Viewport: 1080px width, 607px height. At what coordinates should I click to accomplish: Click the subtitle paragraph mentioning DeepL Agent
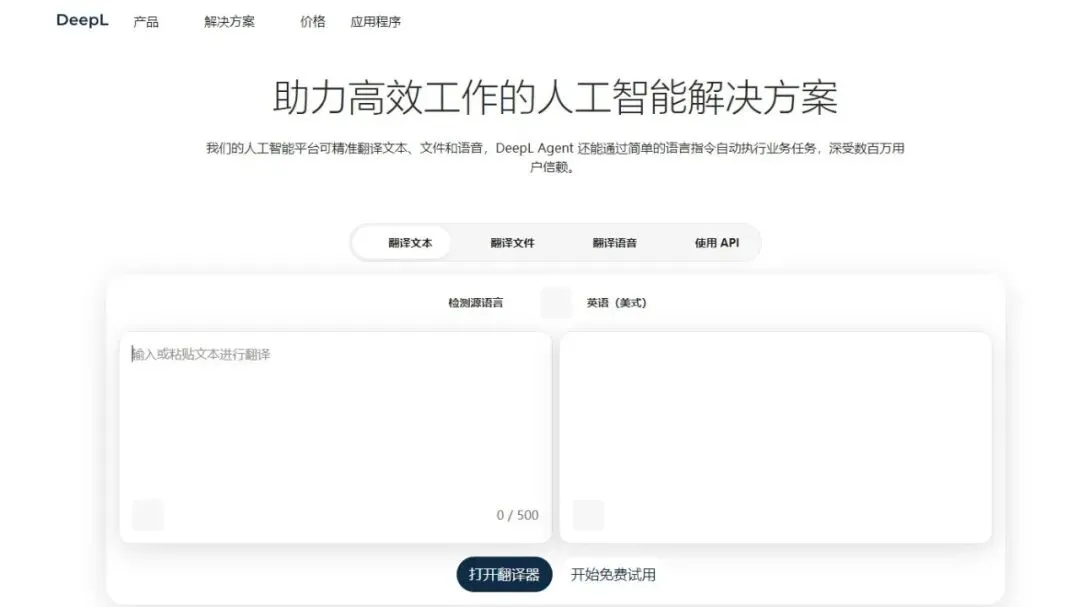tap(555, 157)
